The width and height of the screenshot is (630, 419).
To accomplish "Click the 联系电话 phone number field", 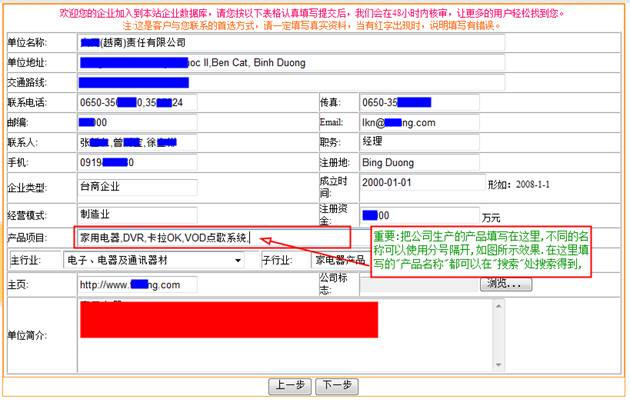I will [x=136, y=102].
